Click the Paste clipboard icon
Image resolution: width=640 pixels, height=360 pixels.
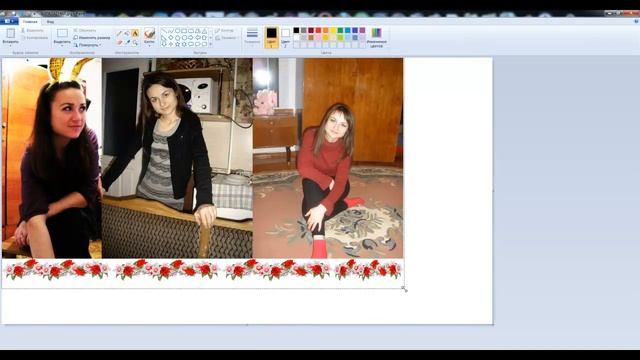coord(11,33)
